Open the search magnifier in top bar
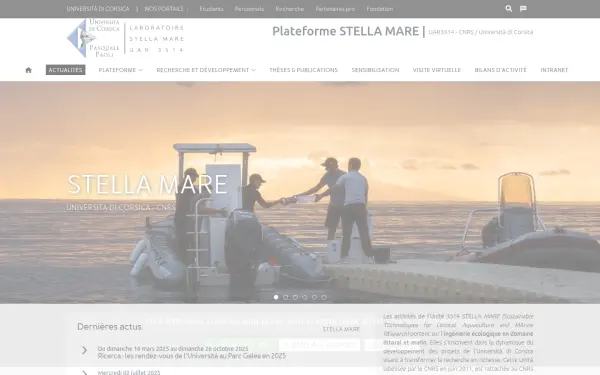 point(509,8)
